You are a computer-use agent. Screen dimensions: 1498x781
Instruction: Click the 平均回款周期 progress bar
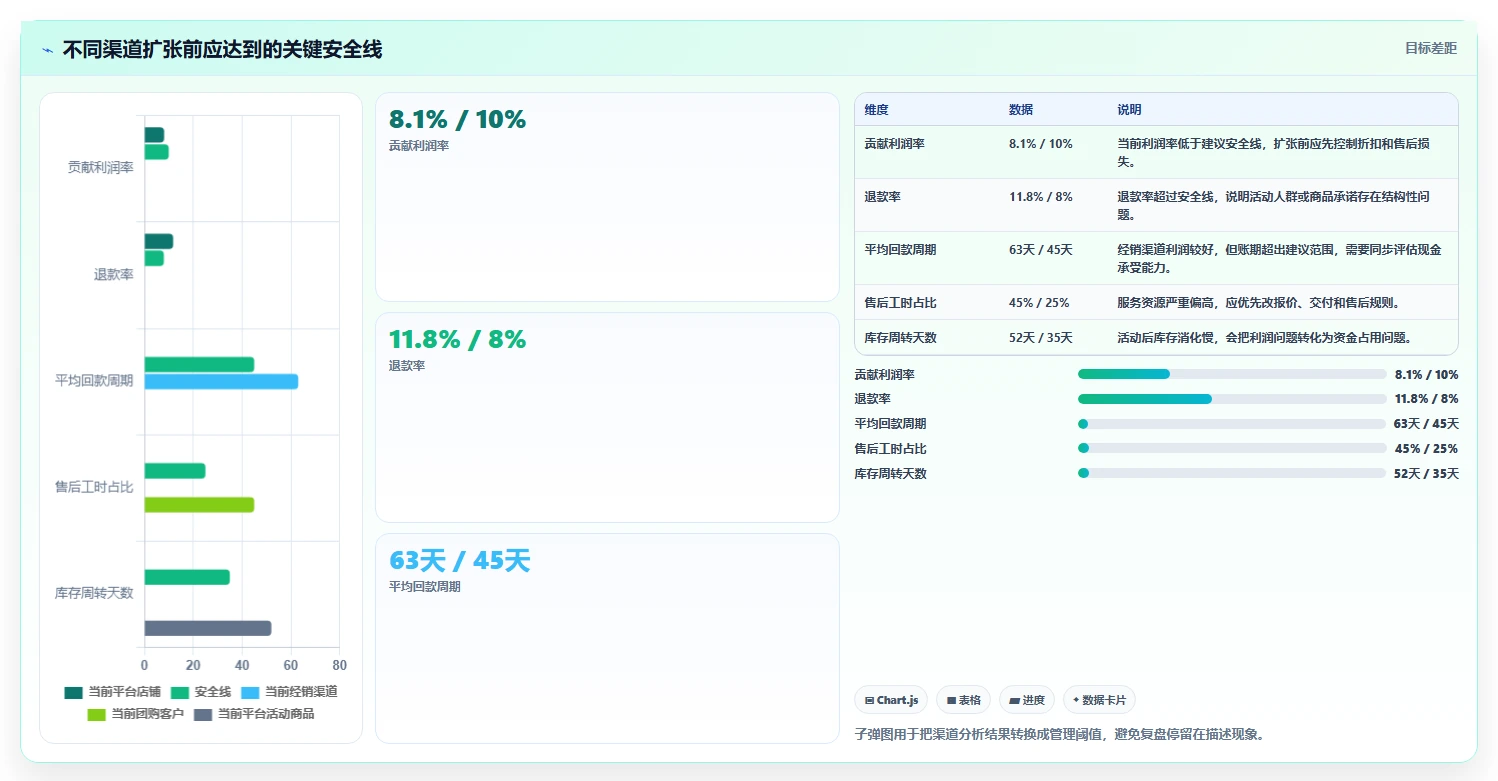click(1232, 424)
